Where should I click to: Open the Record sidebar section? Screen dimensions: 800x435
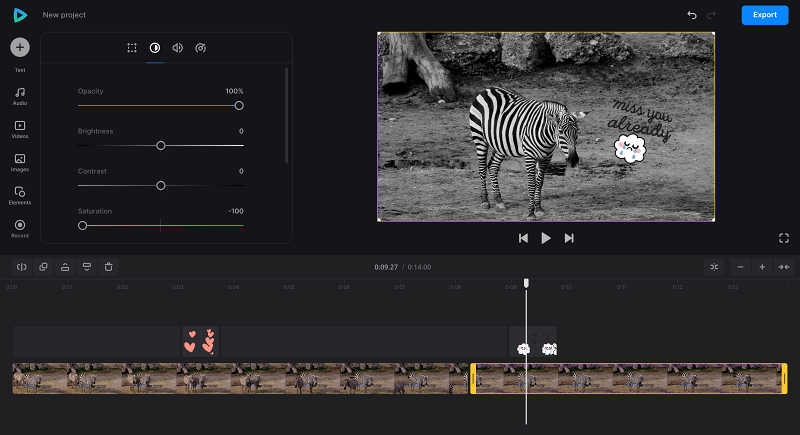click(x=20, y=229)
